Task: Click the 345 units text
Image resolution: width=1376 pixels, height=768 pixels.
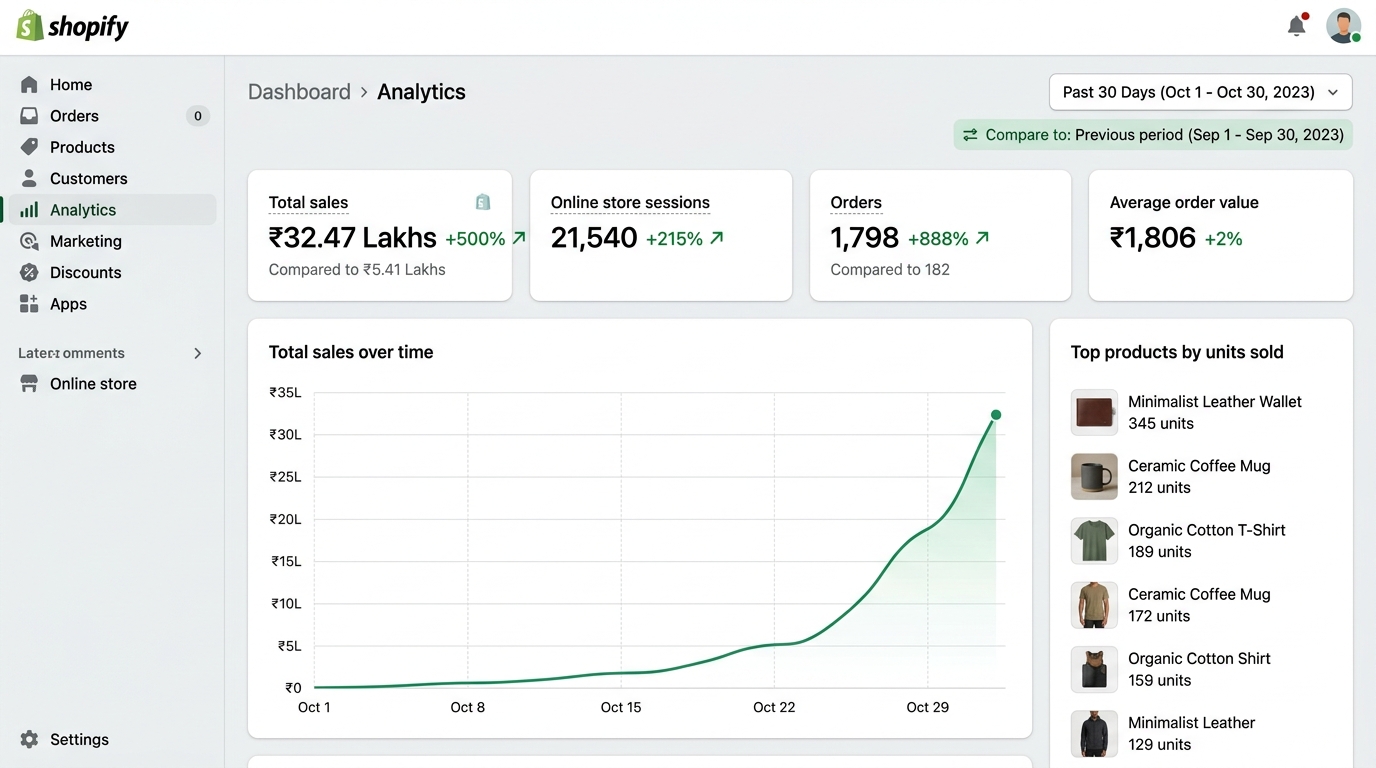Action: (1161, 424)
